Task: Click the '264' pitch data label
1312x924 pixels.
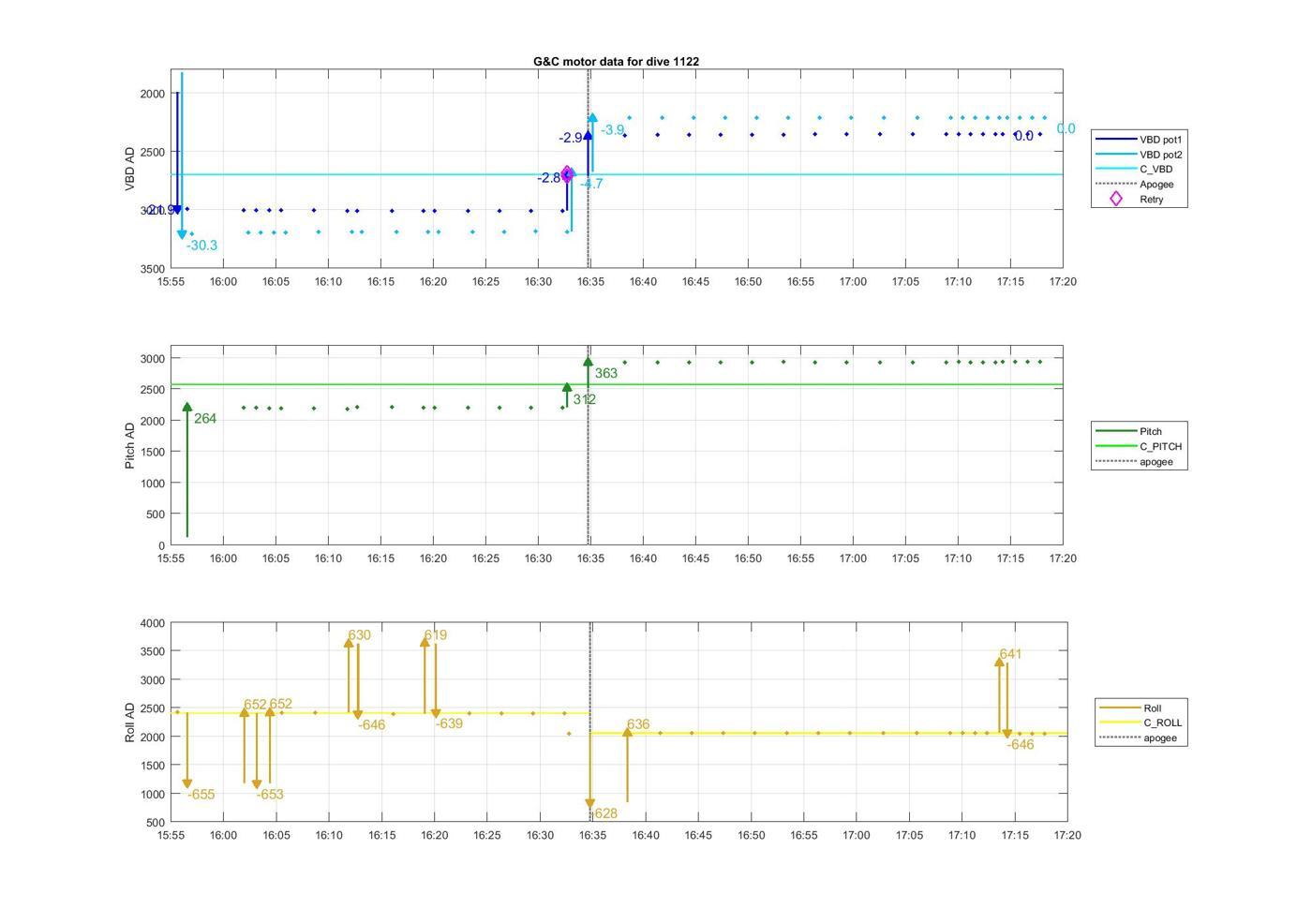Action: pos(205,419)
